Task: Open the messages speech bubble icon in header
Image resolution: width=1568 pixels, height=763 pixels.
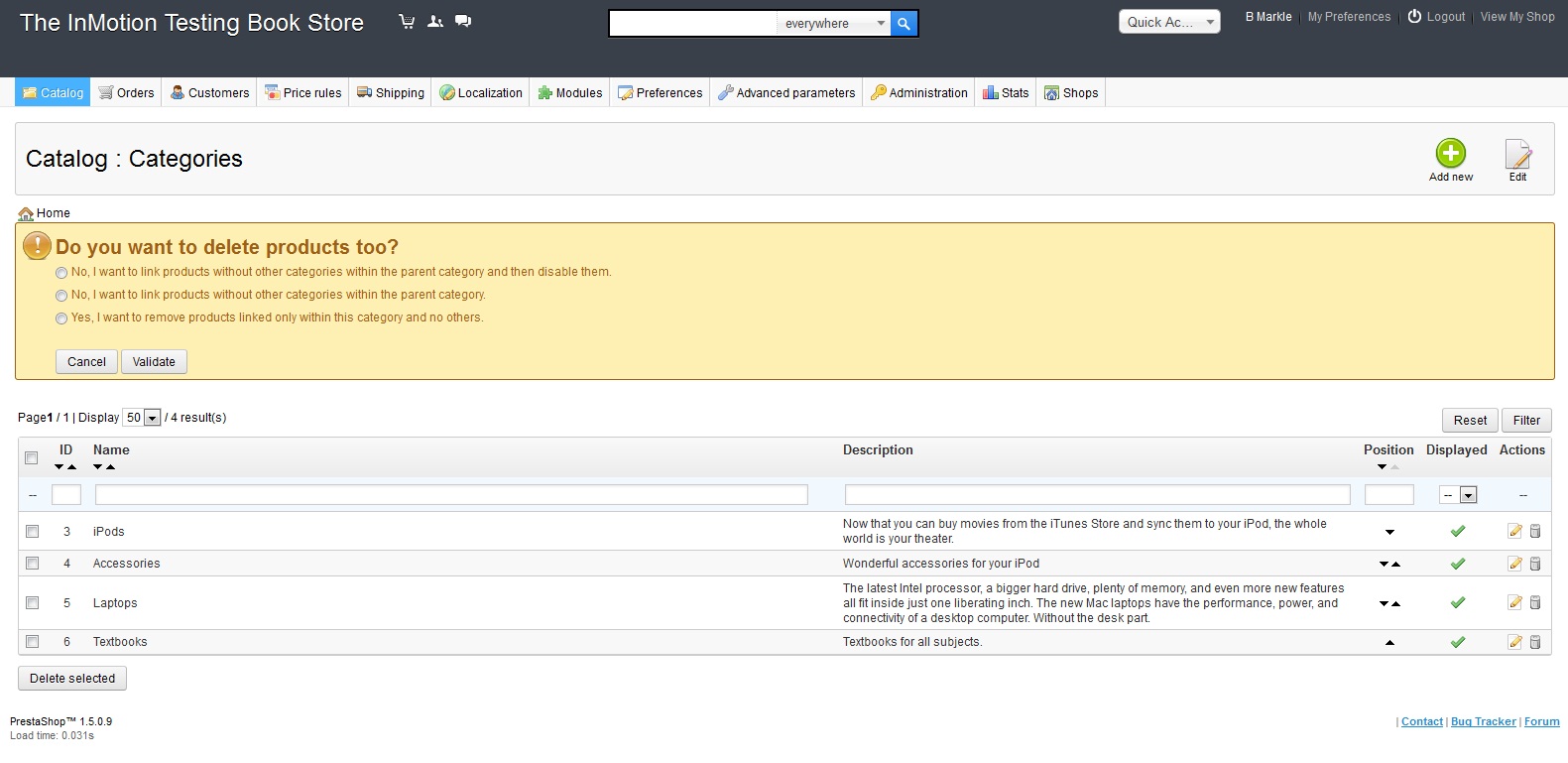Action: pos(463,21)
